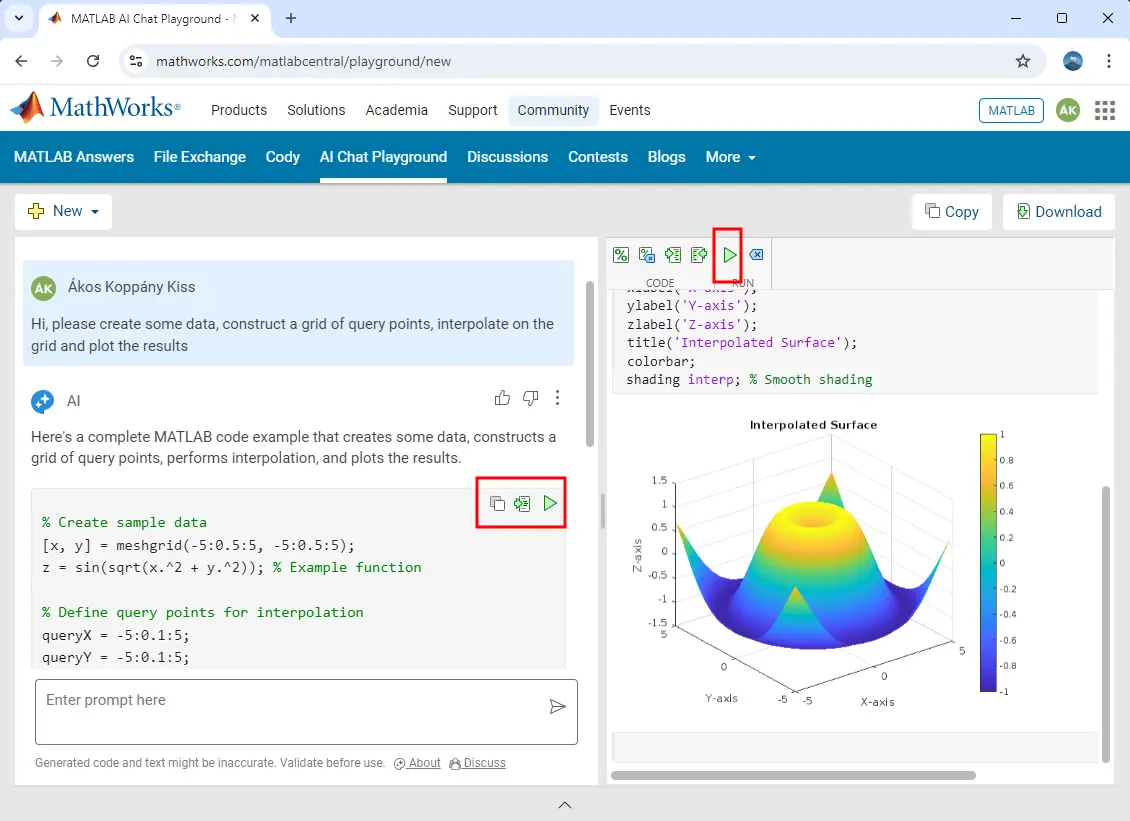
Task: Copy the AI code snippet with the copy icon
Action: [497, 503]
